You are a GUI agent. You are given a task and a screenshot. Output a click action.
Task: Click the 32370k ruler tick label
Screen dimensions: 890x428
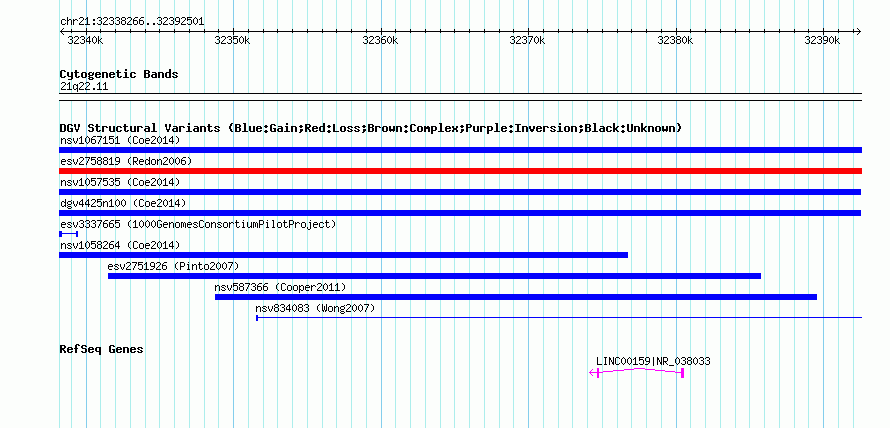[x=528, y=40]
